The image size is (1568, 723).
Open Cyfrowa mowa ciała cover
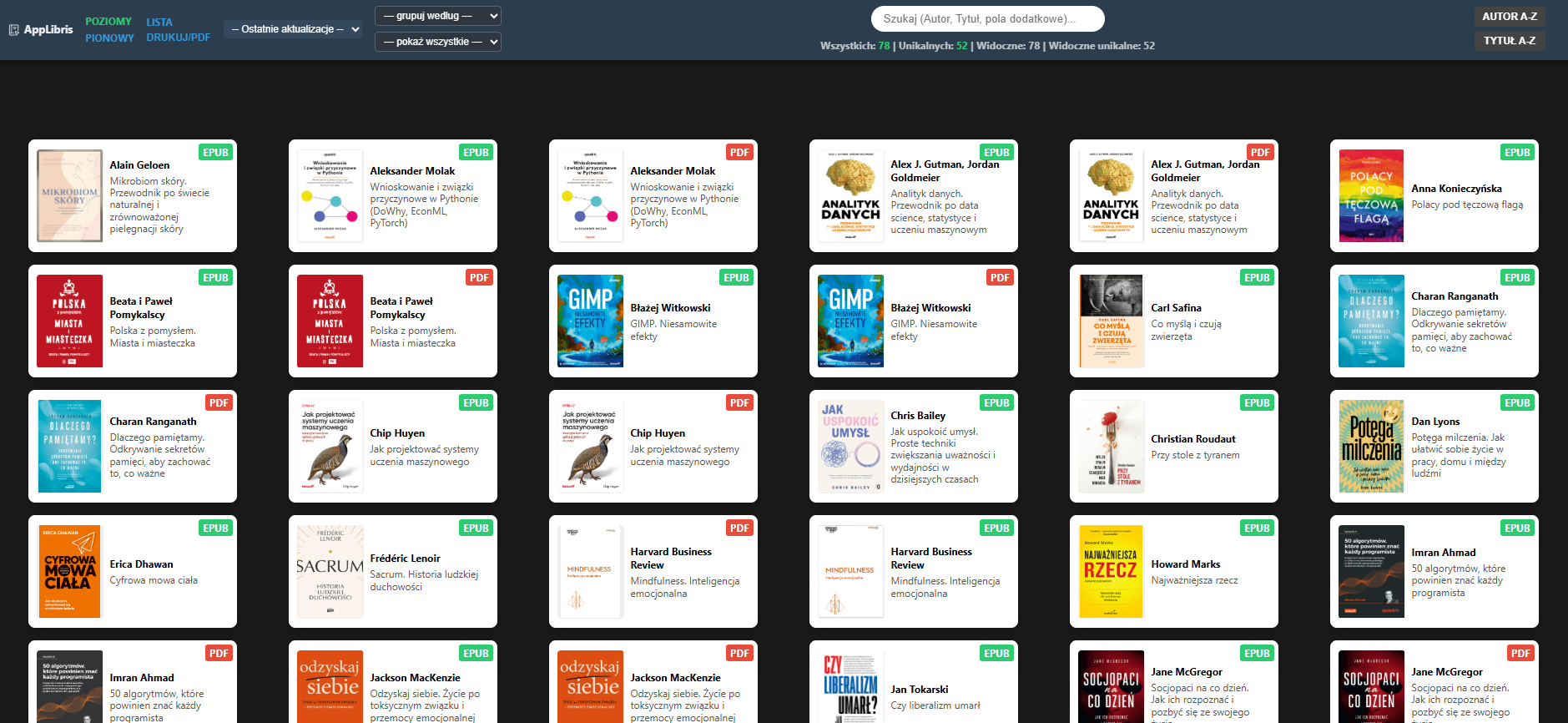70,572
